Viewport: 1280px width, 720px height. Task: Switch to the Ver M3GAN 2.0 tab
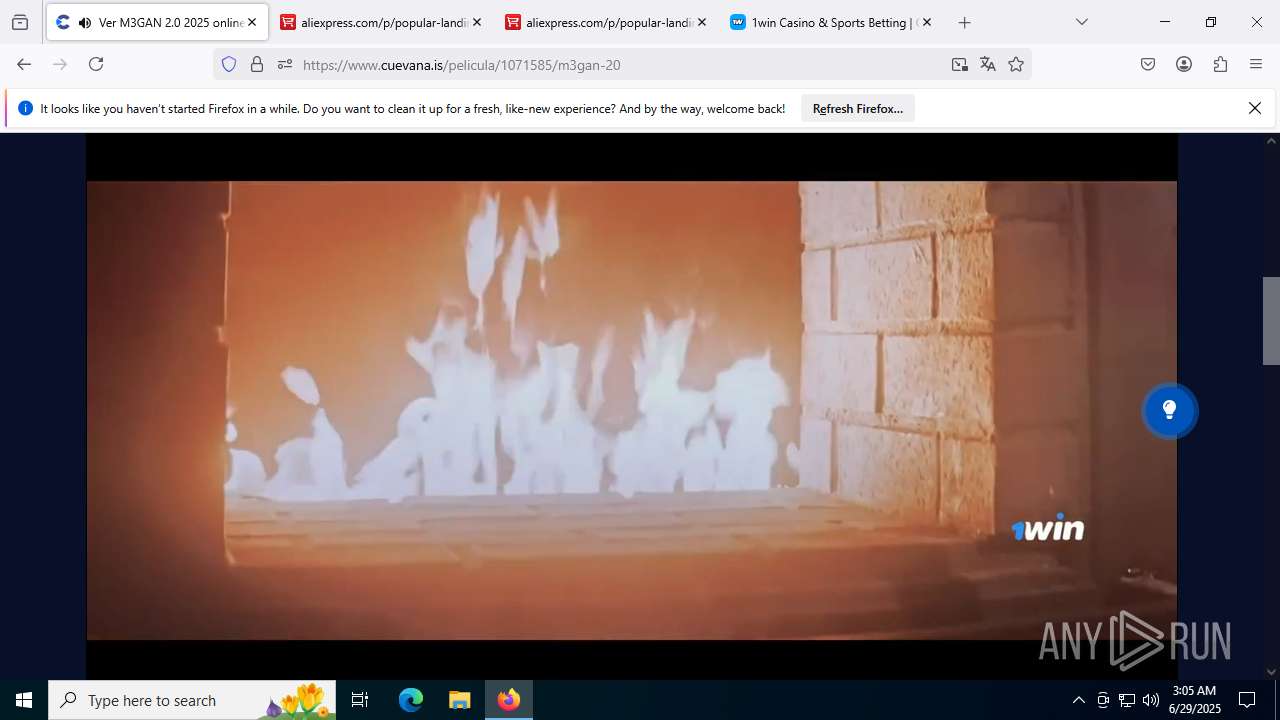157,22
